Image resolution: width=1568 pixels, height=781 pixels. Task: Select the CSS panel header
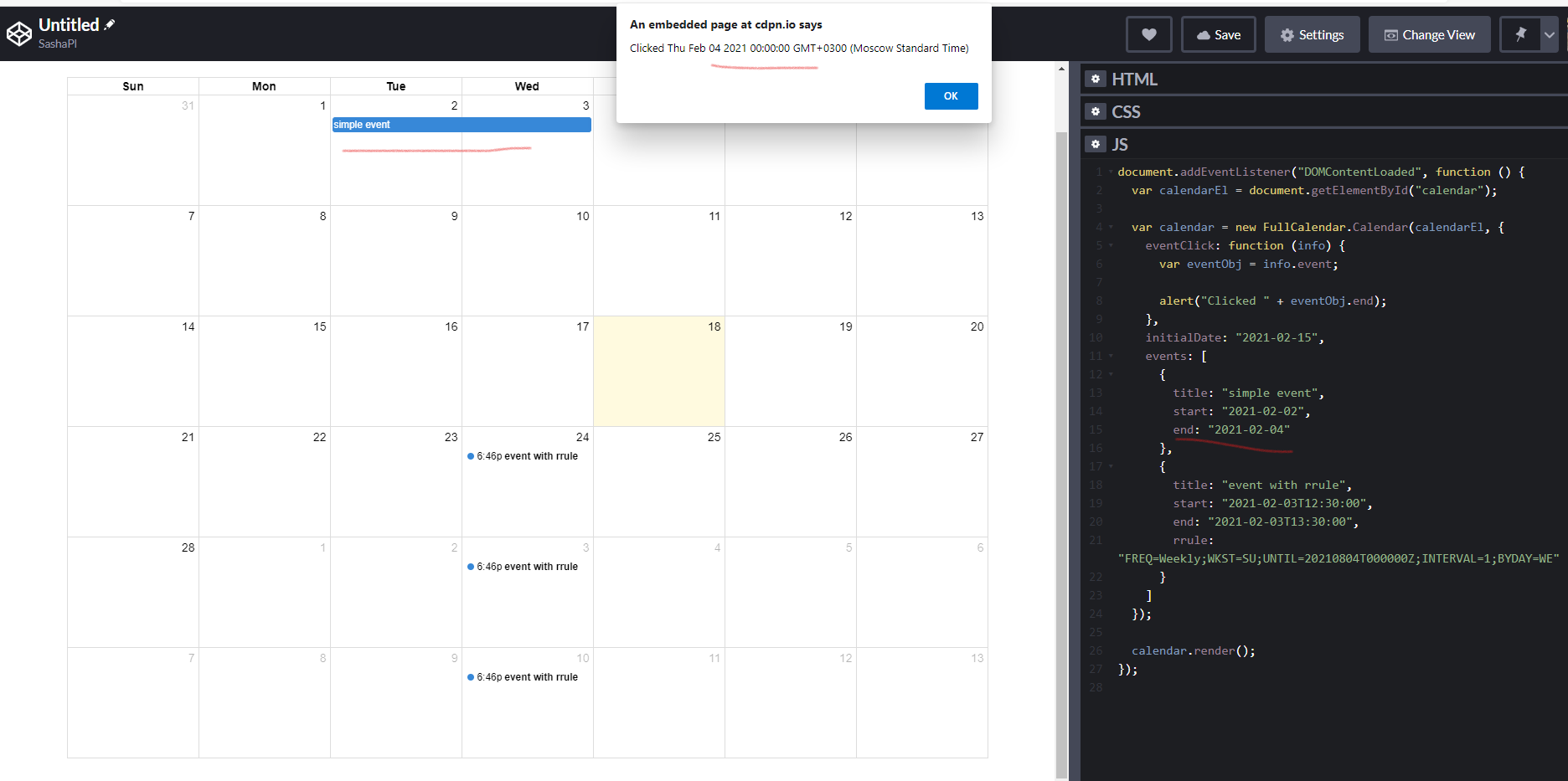pyautogui.click(x=1127, y=110)
